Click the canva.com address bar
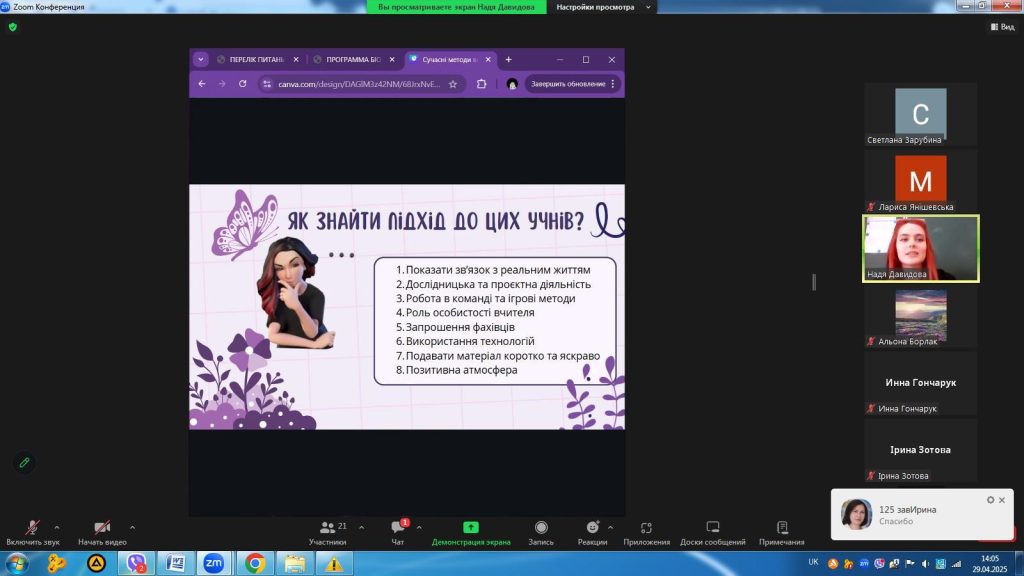Screen dimensions: 1024x576 point(361,84)
